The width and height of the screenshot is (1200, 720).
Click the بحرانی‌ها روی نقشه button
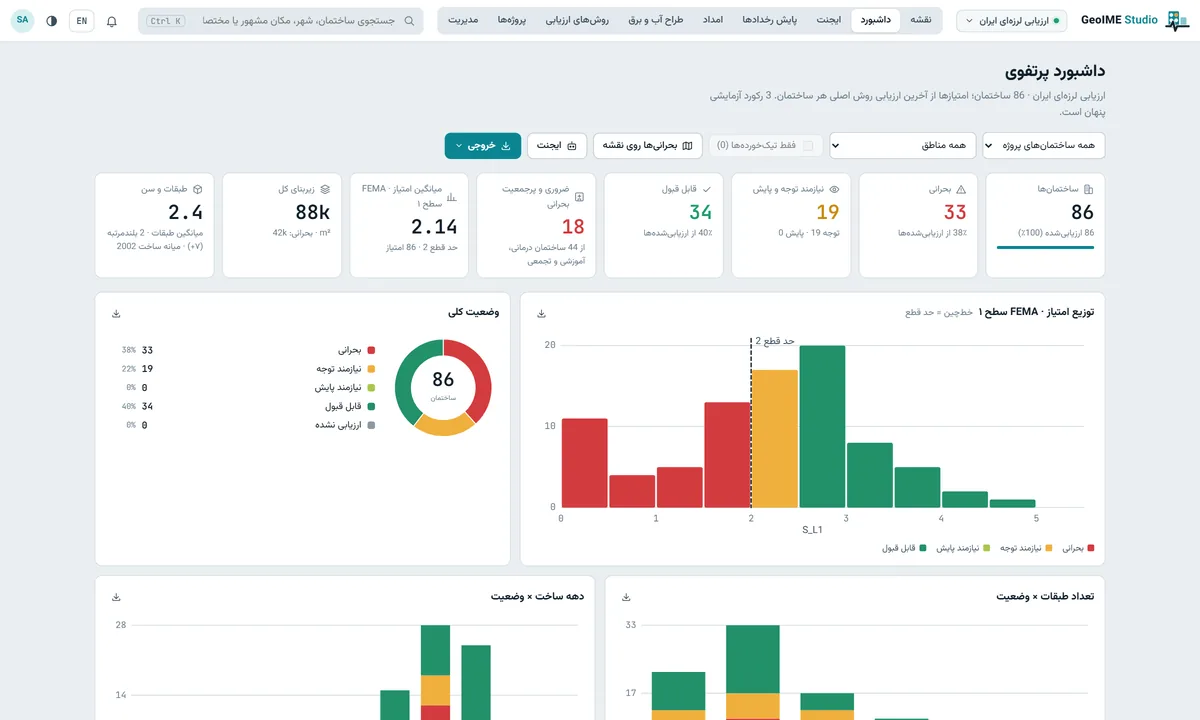pyautogui.click(x=647, y=146)
